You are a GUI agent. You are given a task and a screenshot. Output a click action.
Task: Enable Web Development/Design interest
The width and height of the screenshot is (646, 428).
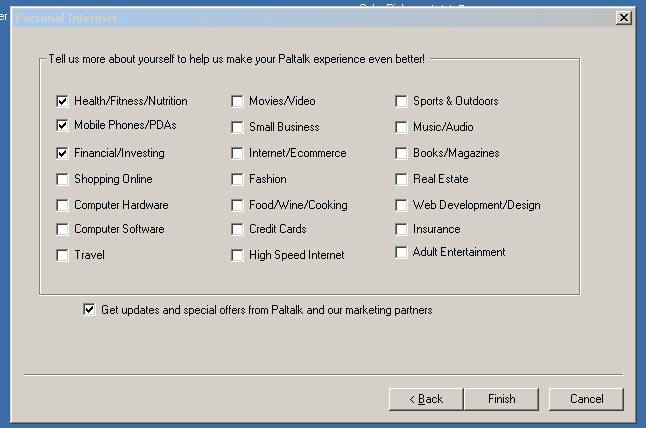point(401,205)
